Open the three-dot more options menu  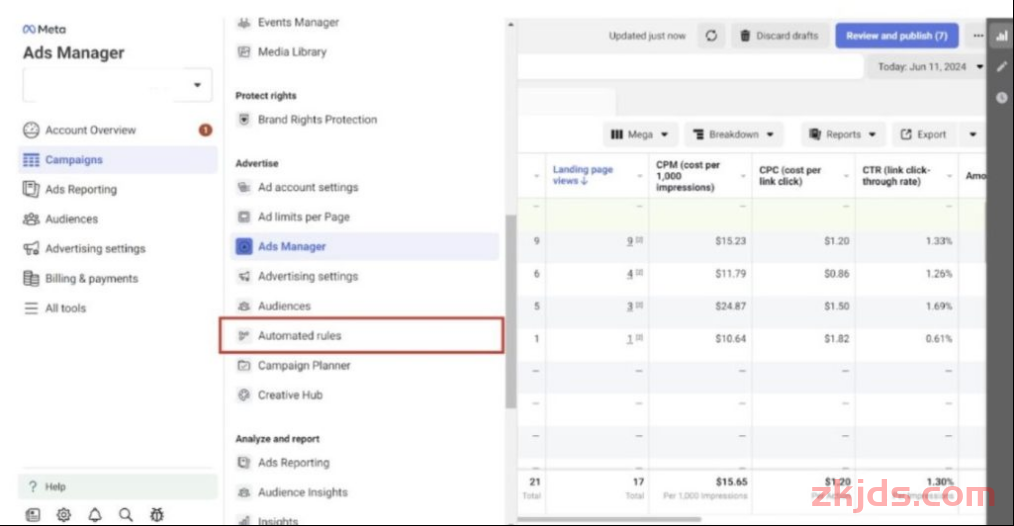(x=978, y=36)
